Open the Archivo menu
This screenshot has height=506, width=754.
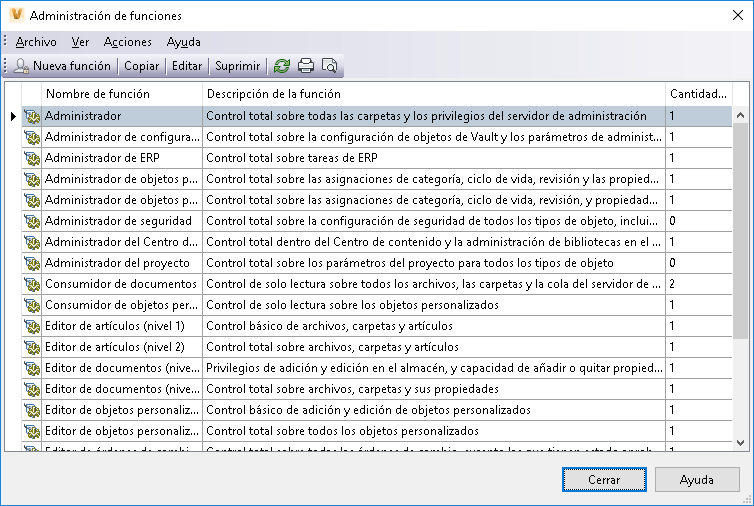click(36, 42)
